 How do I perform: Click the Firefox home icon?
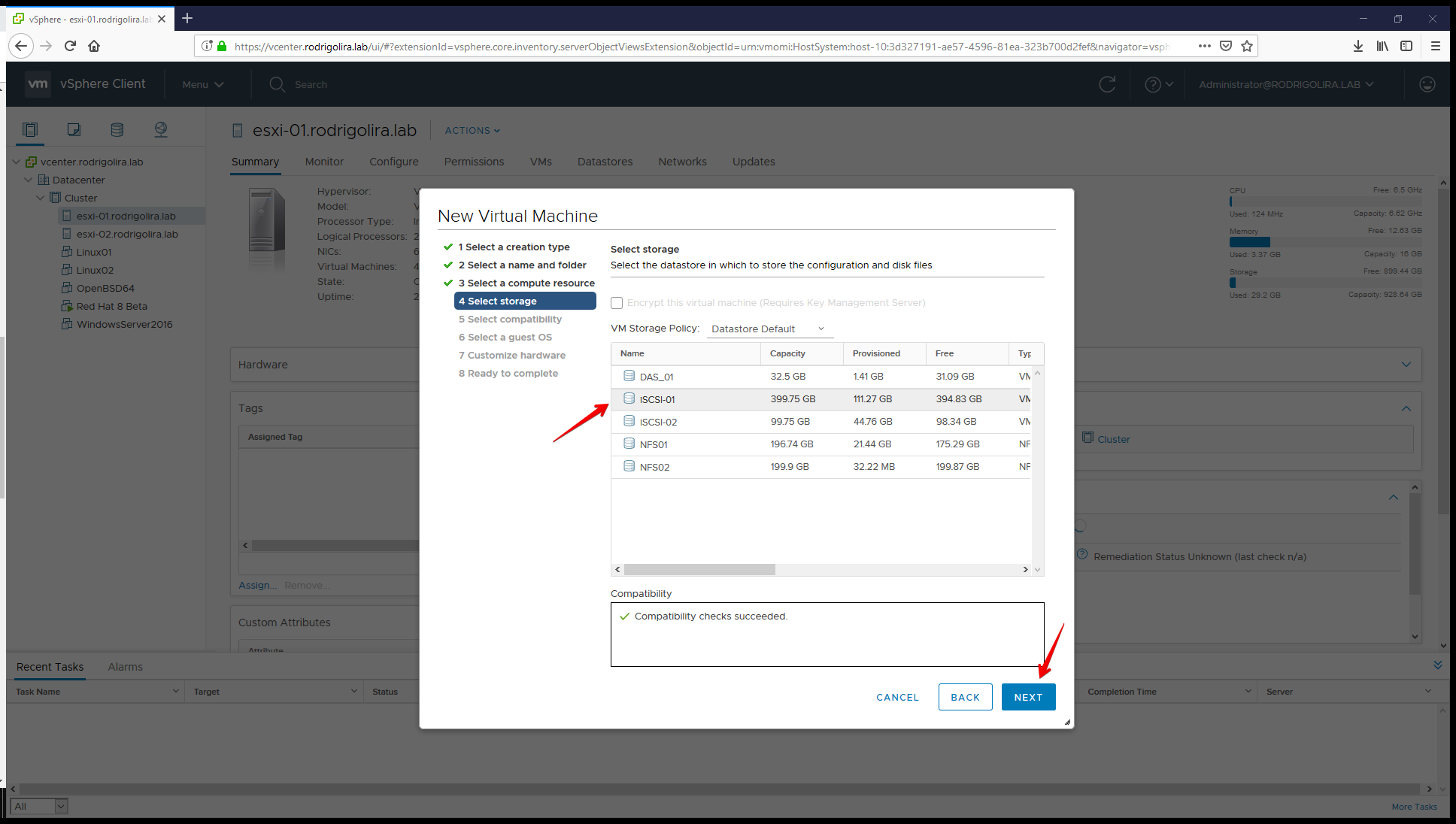(x=94, y=46)
